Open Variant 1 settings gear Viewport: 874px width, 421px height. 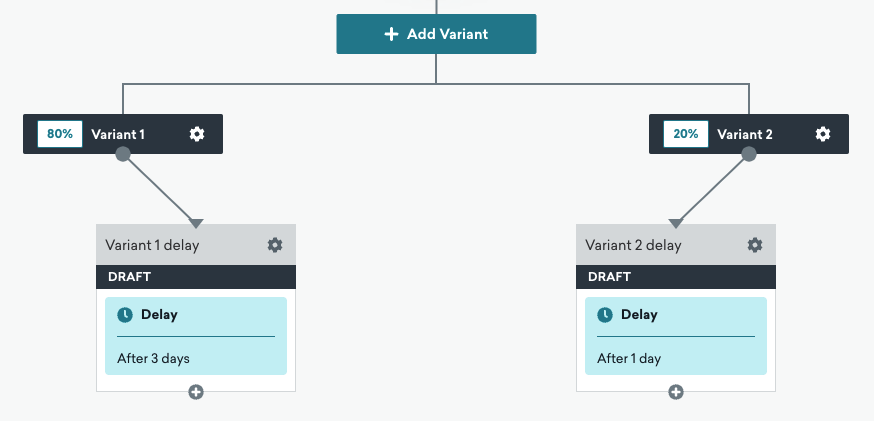coord(197,134)
